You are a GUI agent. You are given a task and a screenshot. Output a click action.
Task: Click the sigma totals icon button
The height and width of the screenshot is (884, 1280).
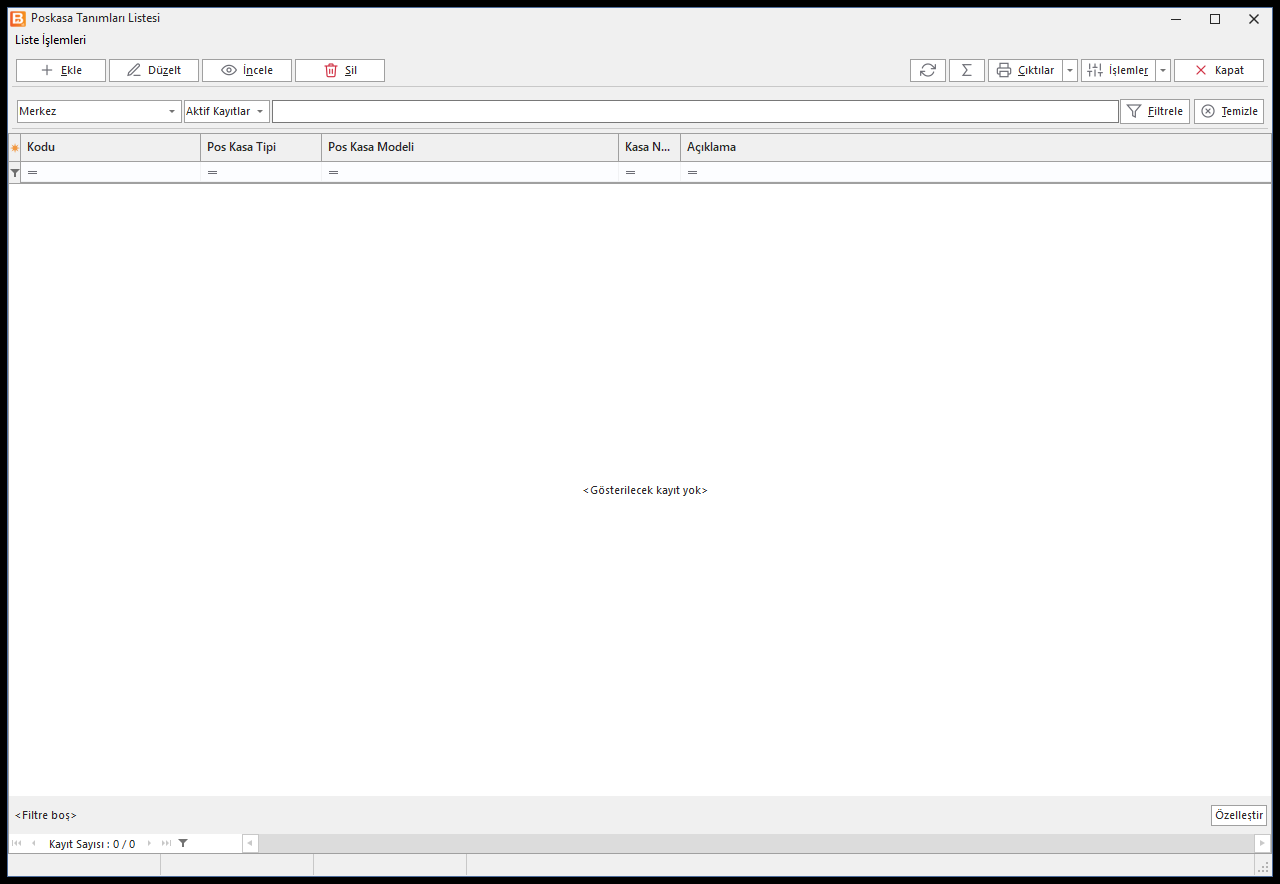pos(967,70)
